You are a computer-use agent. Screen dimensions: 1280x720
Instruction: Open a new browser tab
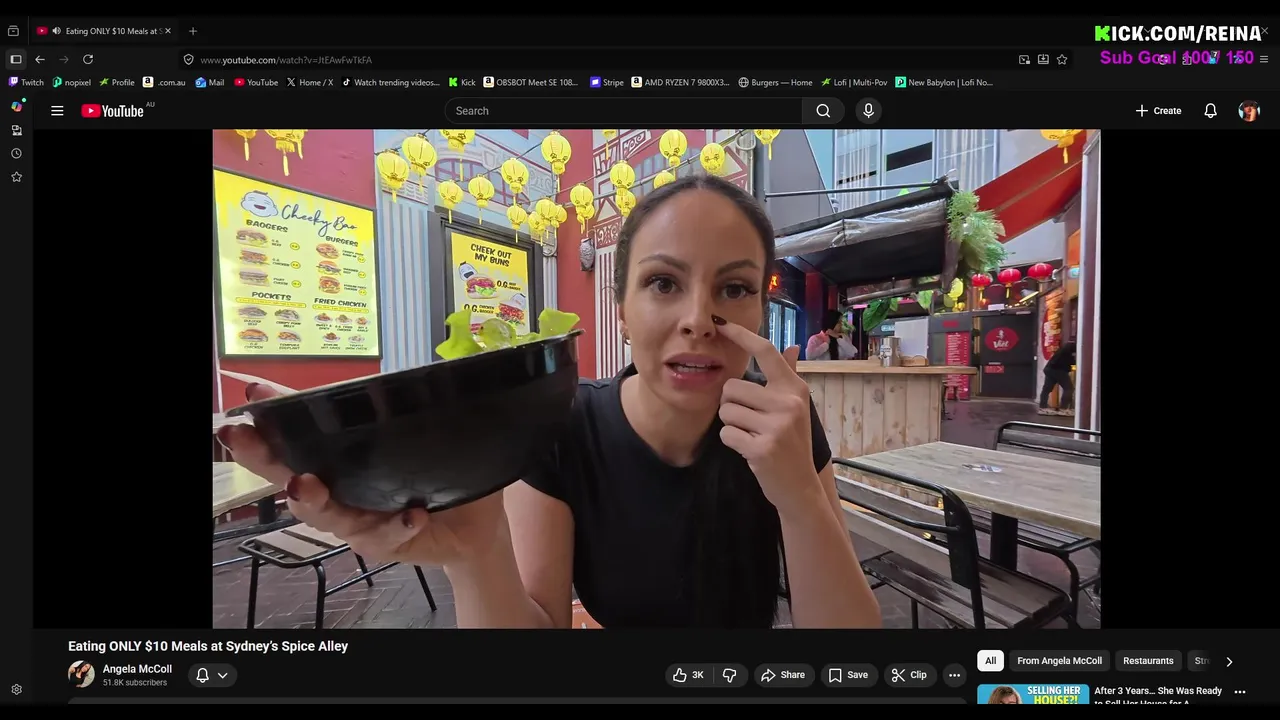[193, 31]
